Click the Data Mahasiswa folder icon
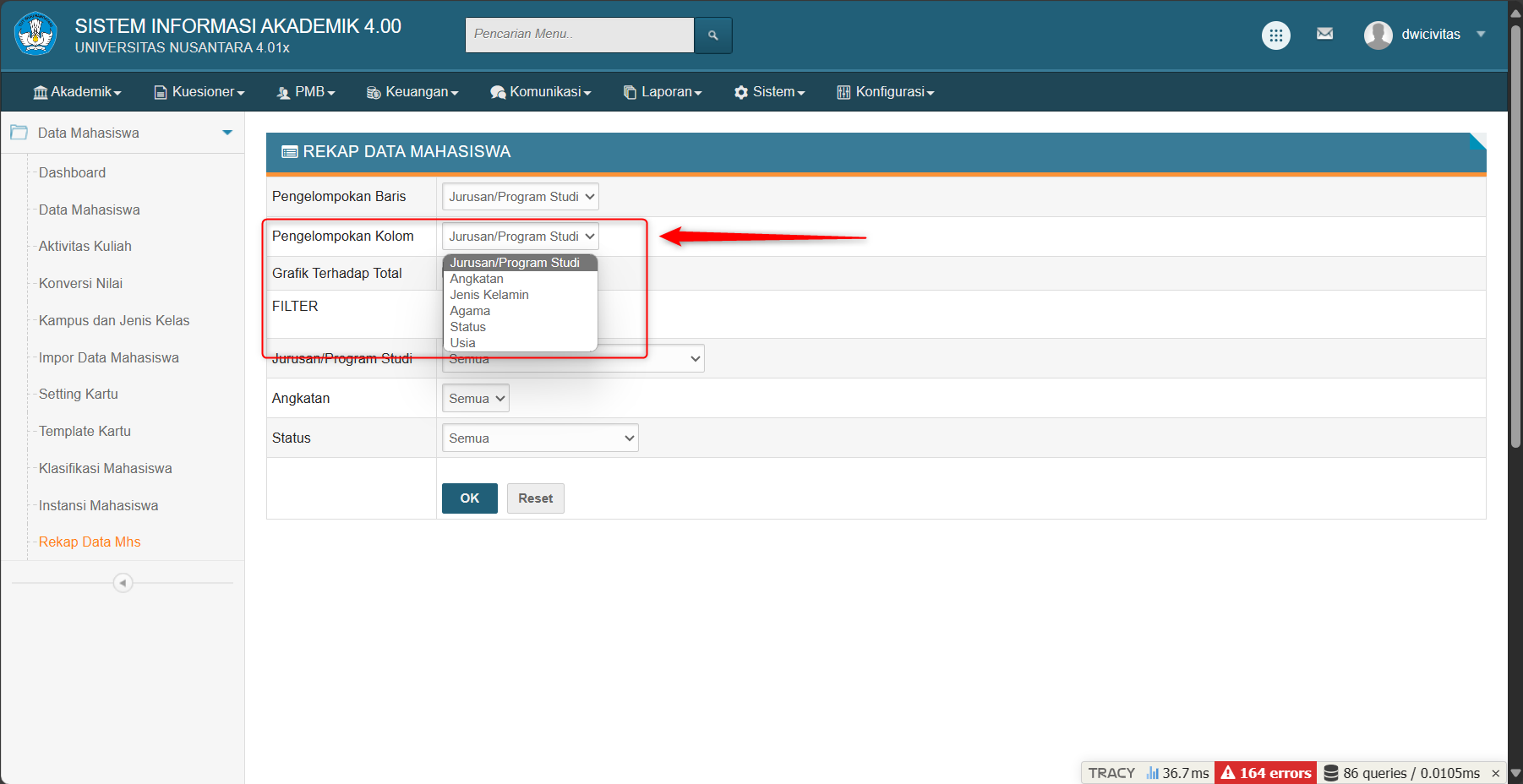This screenshot has width=1523, height=784. pos(19,133)
